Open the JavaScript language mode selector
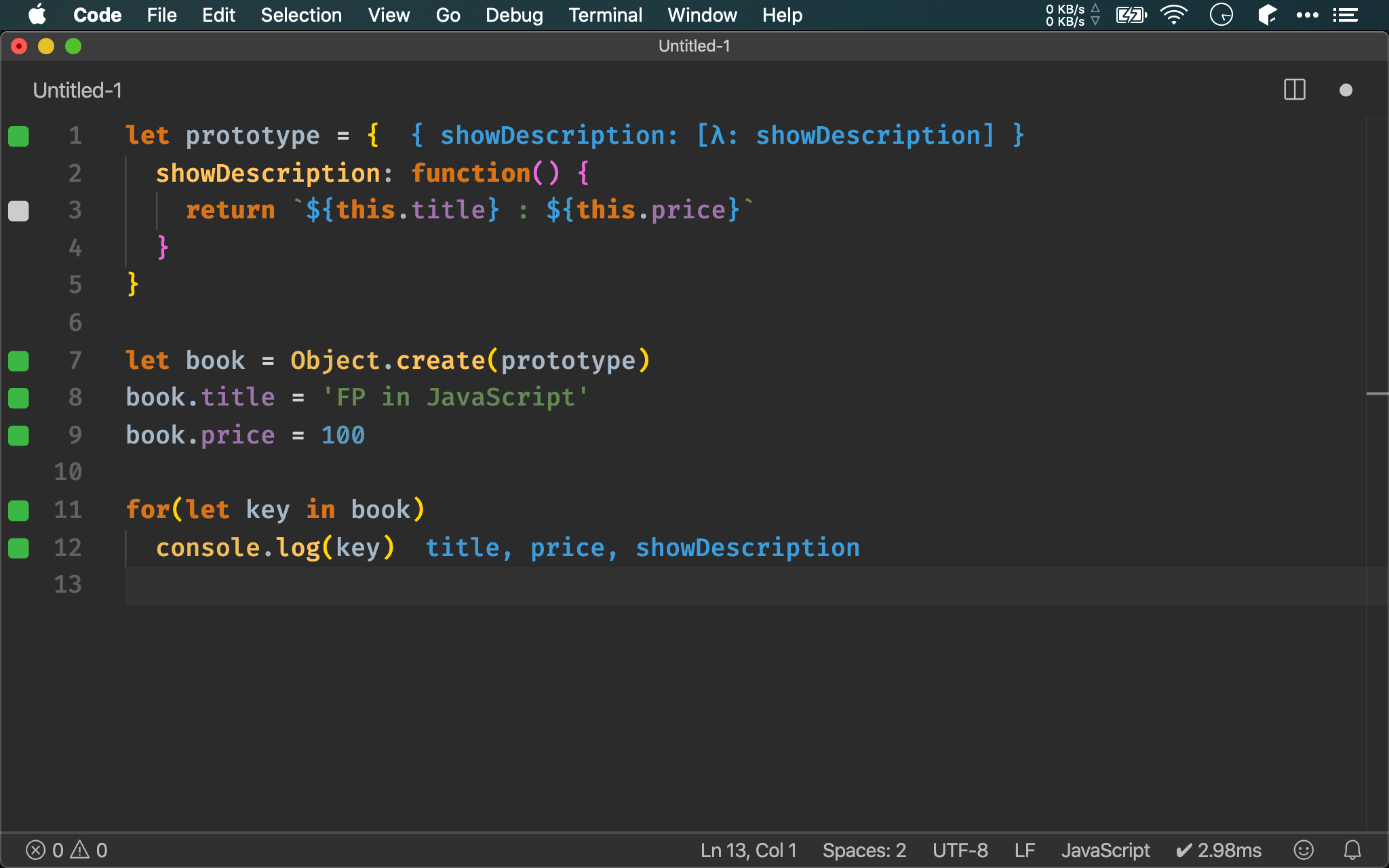This screenshot has height=868, width=1389. pos(1105,850)
